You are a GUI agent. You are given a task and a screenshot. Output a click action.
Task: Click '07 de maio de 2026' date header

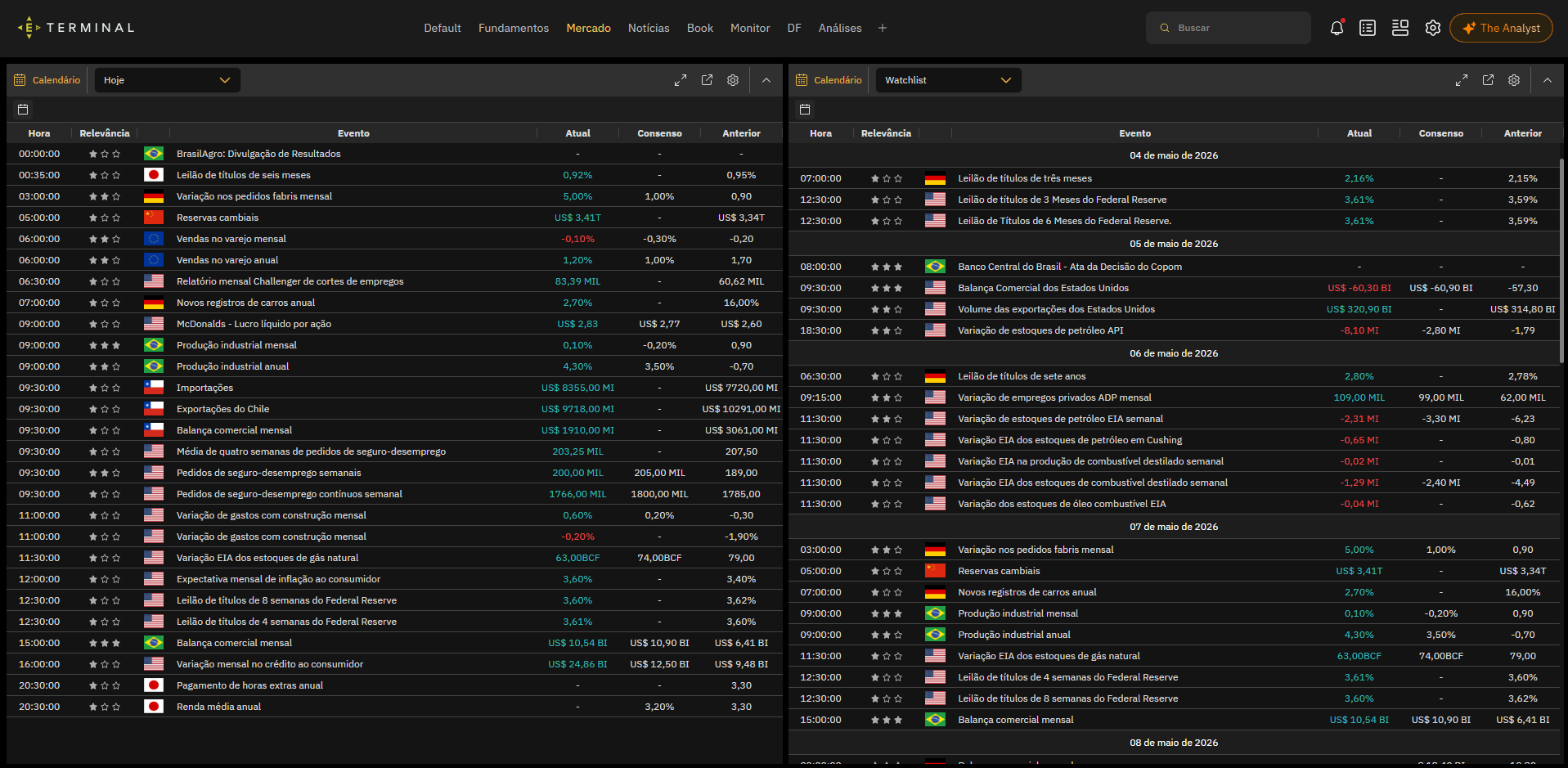pyautogui.click(x=1174, y=527)
